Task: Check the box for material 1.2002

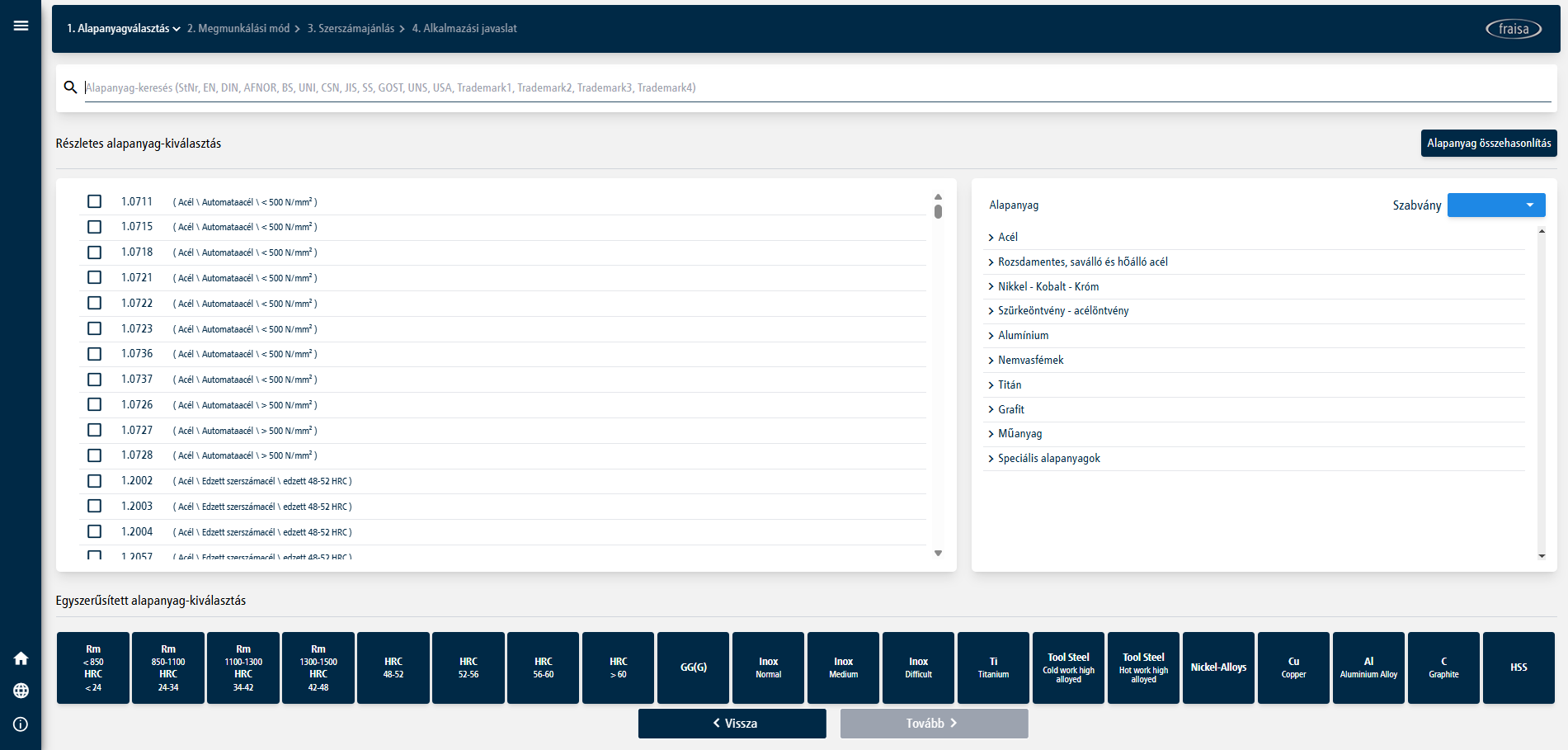Action: (x=95, y=481)
